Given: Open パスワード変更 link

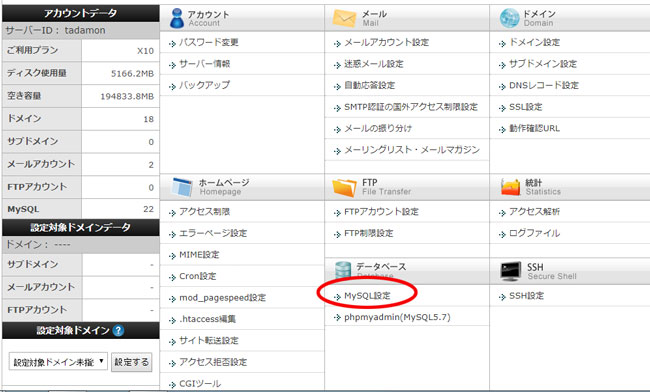Looking at the screenshot, I should click(x=209, y=42).
